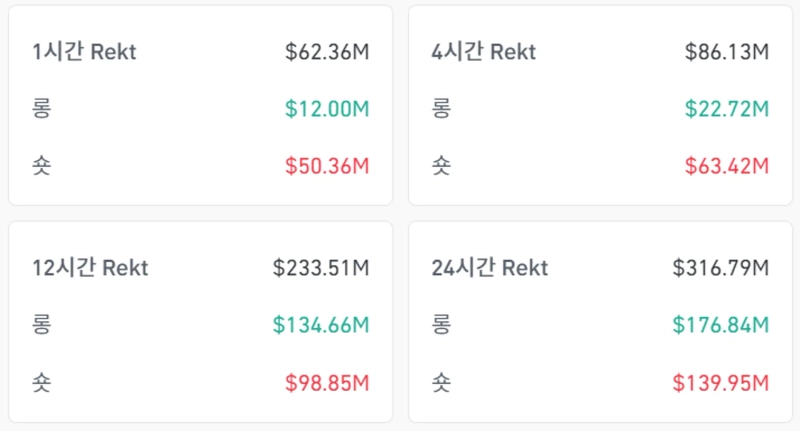
Task: Click the 롱 label in 1시간 card
Action: click(x=41, y=109)
